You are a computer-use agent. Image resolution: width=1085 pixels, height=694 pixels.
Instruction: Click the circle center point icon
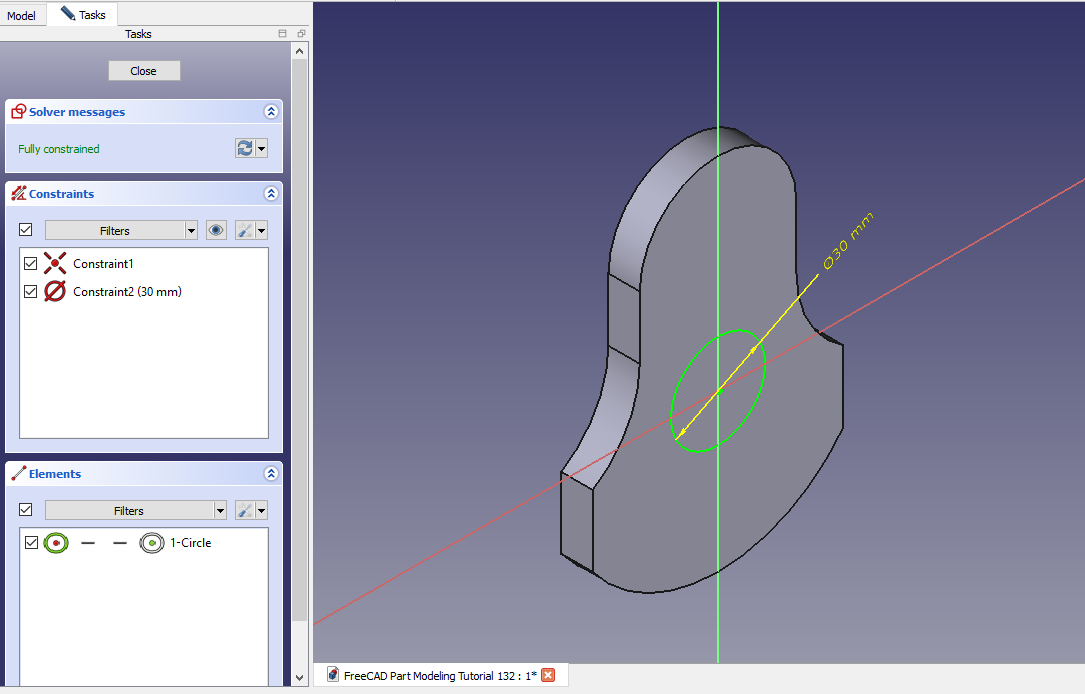[x=151, y=543]
